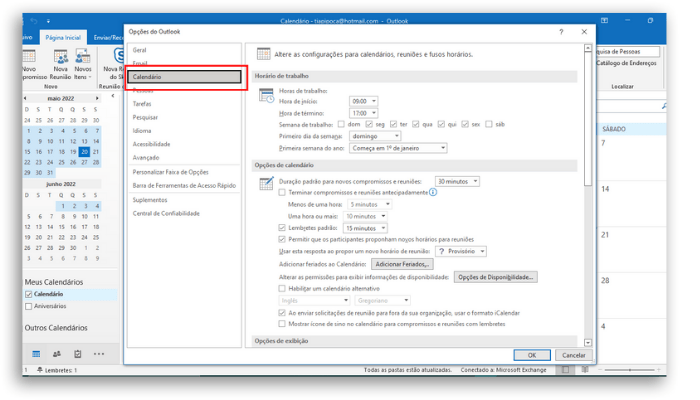Open the Provisório response dropdown

(x=461, y=251)
